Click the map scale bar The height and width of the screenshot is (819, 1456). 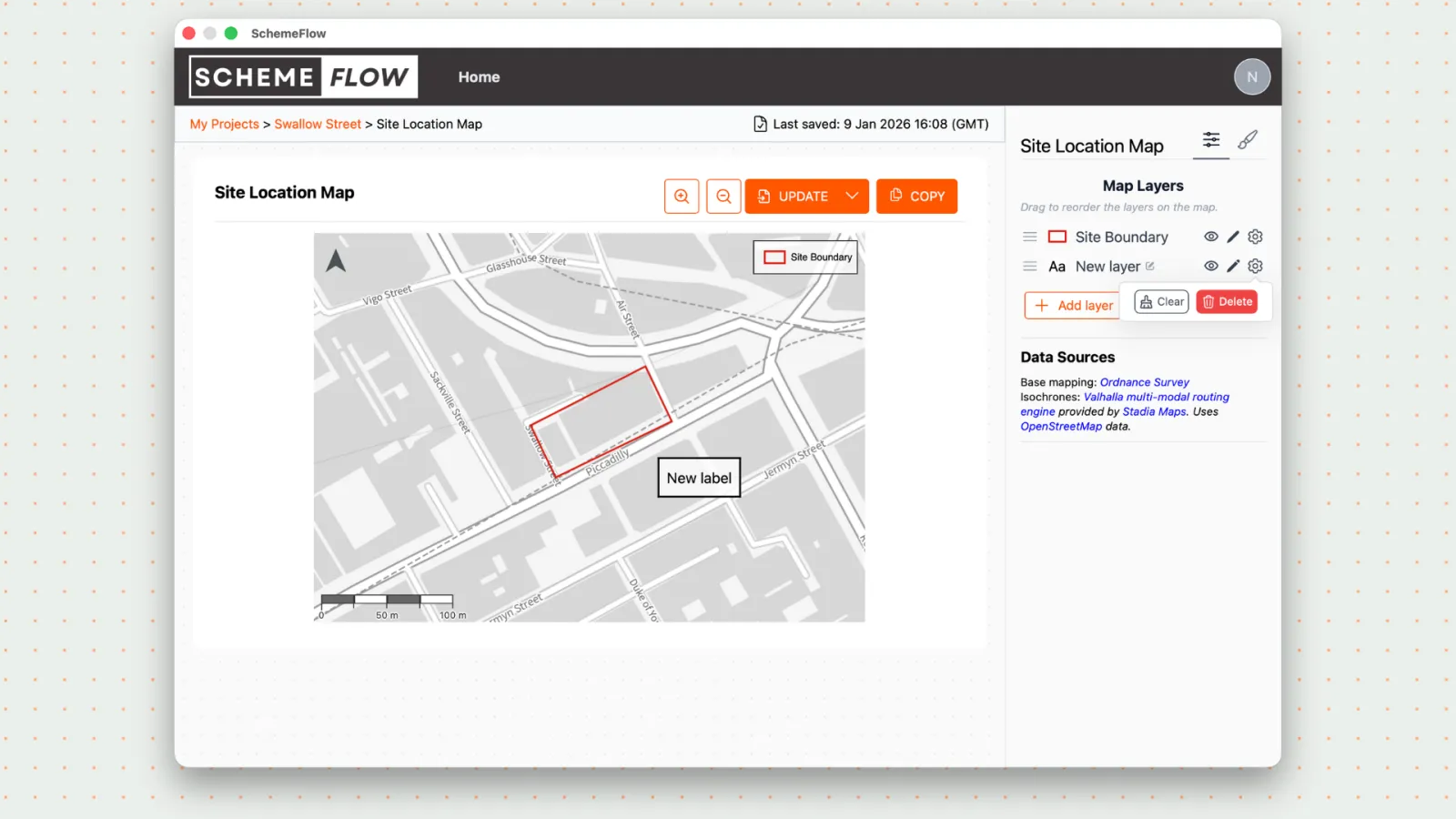tap(393, 606)
